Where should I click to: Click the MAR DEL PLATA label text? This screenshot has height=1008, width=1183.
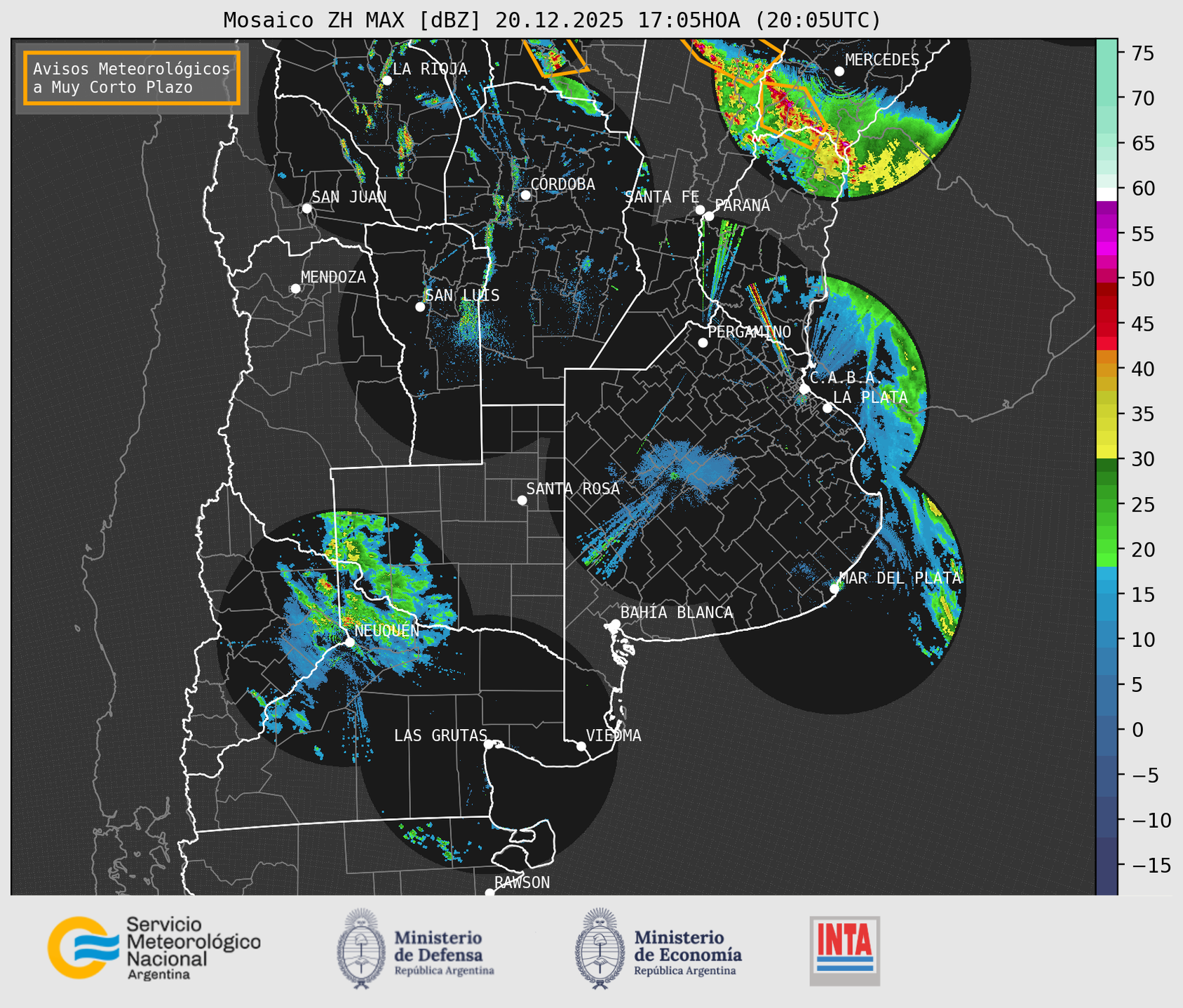click(900, 578)
